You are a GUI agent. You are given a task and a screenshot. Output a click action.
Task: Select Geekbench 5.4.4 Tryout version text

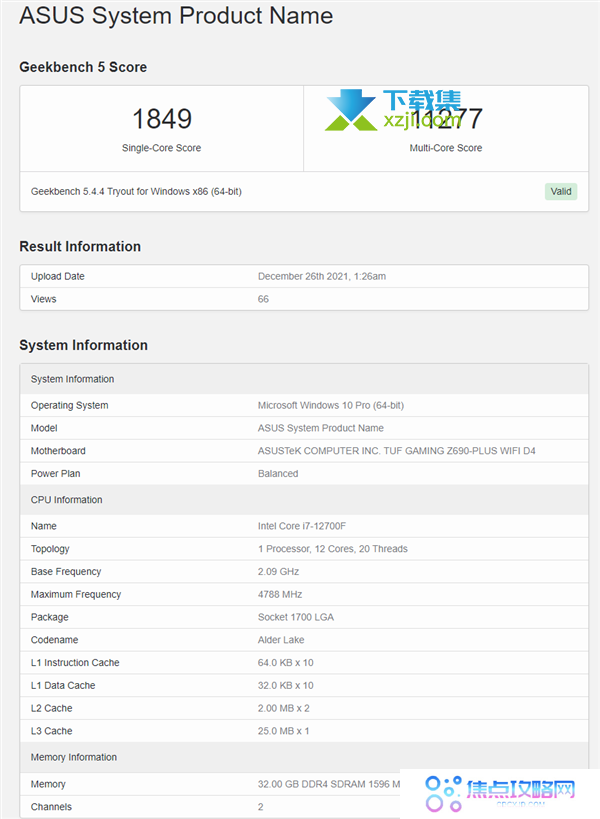(136, 192)
